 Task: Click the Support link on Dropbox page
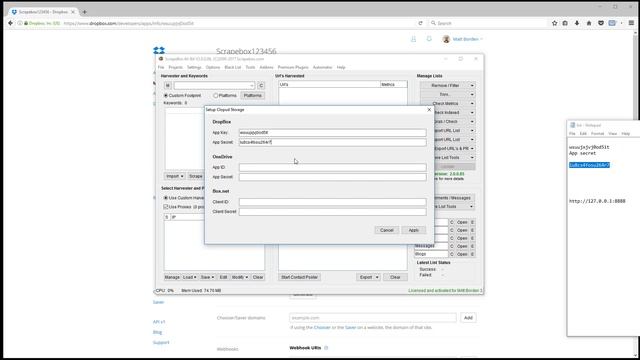pyautogui.click(x=161, y=342)
